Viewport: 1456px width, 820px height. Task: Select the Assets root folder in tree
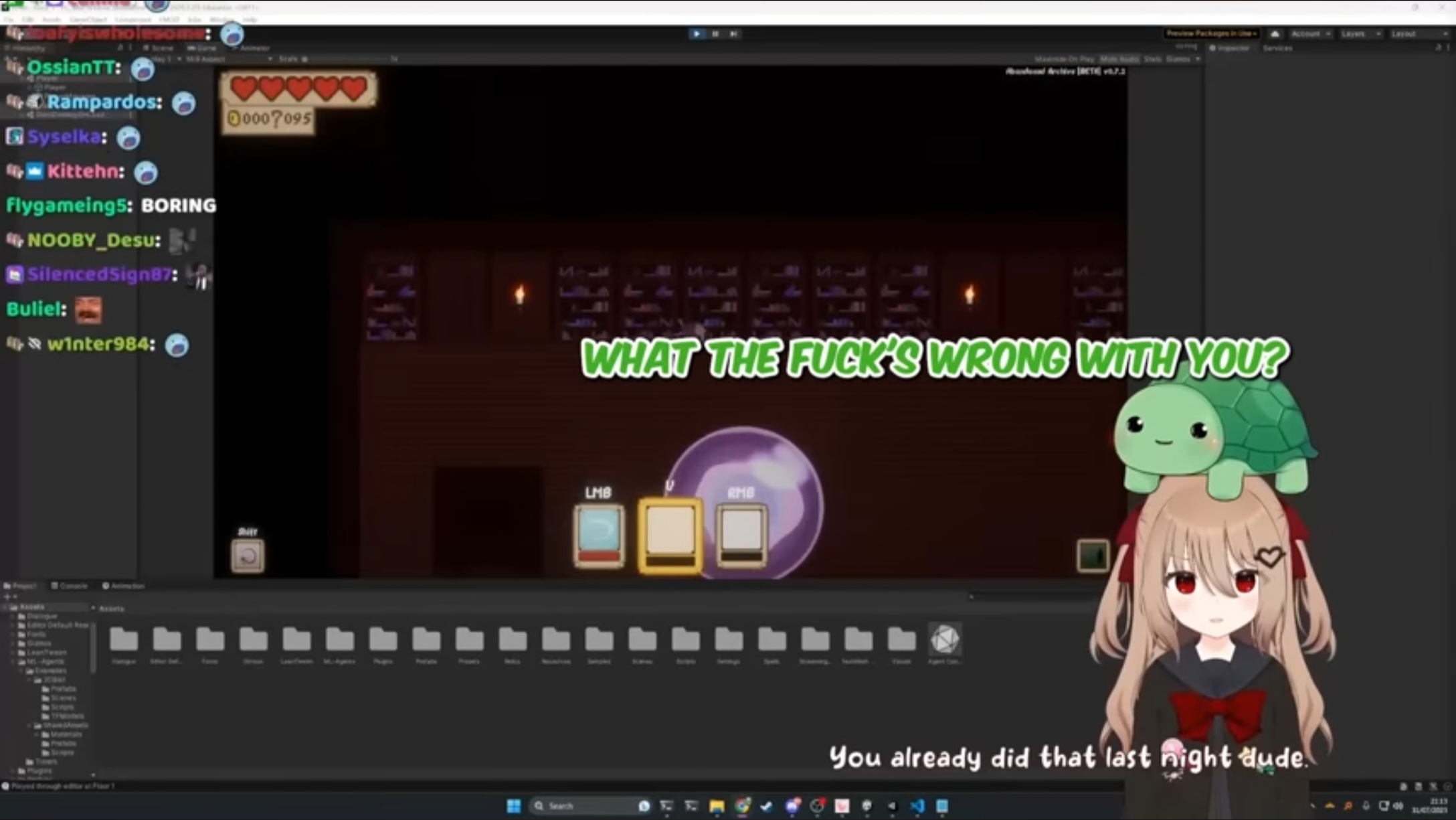coord(31,606)
